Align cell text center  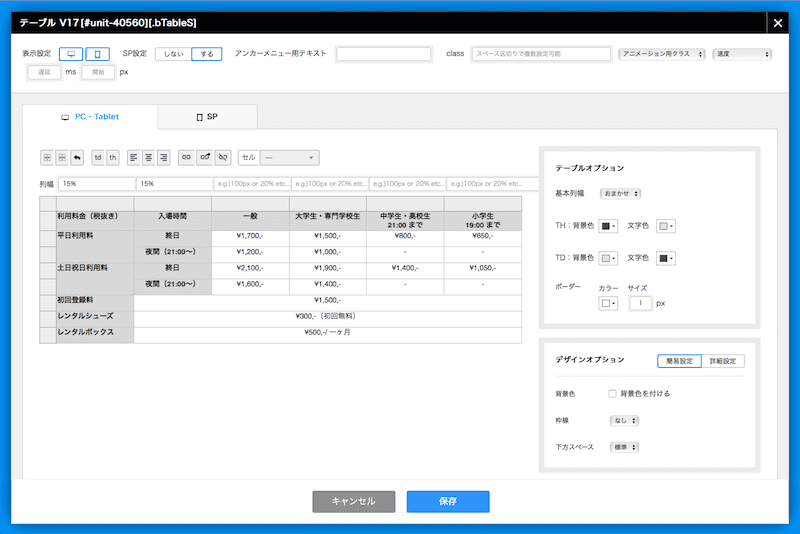[x=148, y=158]
